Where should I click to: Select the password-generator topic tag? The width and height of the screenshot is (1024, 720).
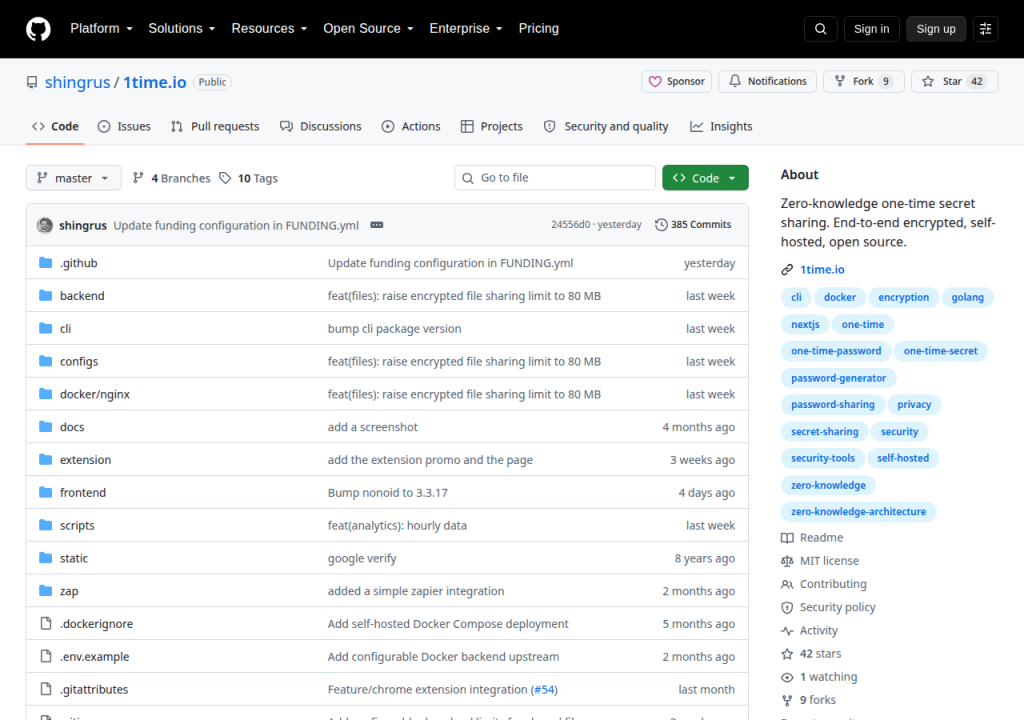(839, 378)
